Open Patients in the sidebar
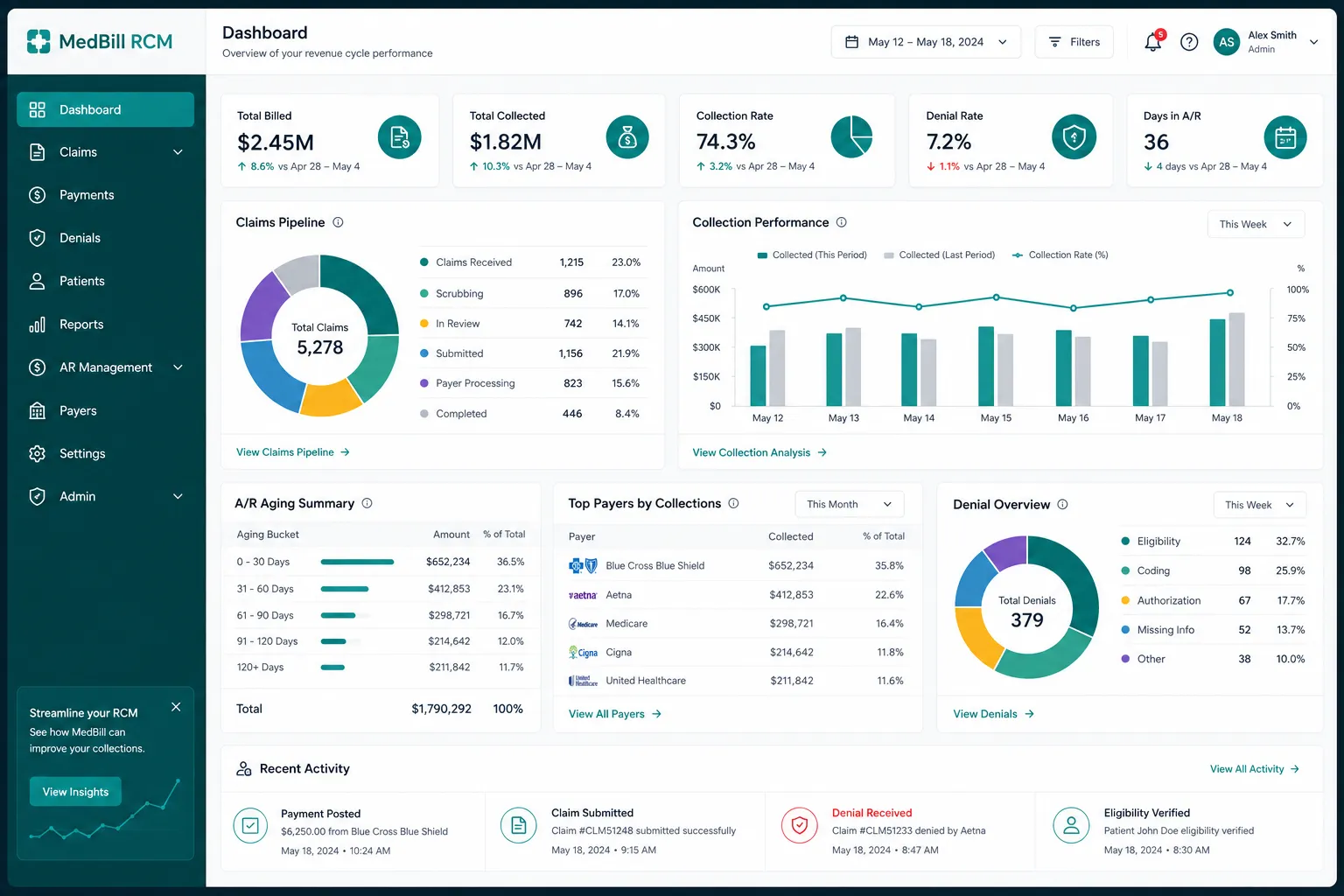The width and height of the screenshot is (1344, 896). pos(105,281)
